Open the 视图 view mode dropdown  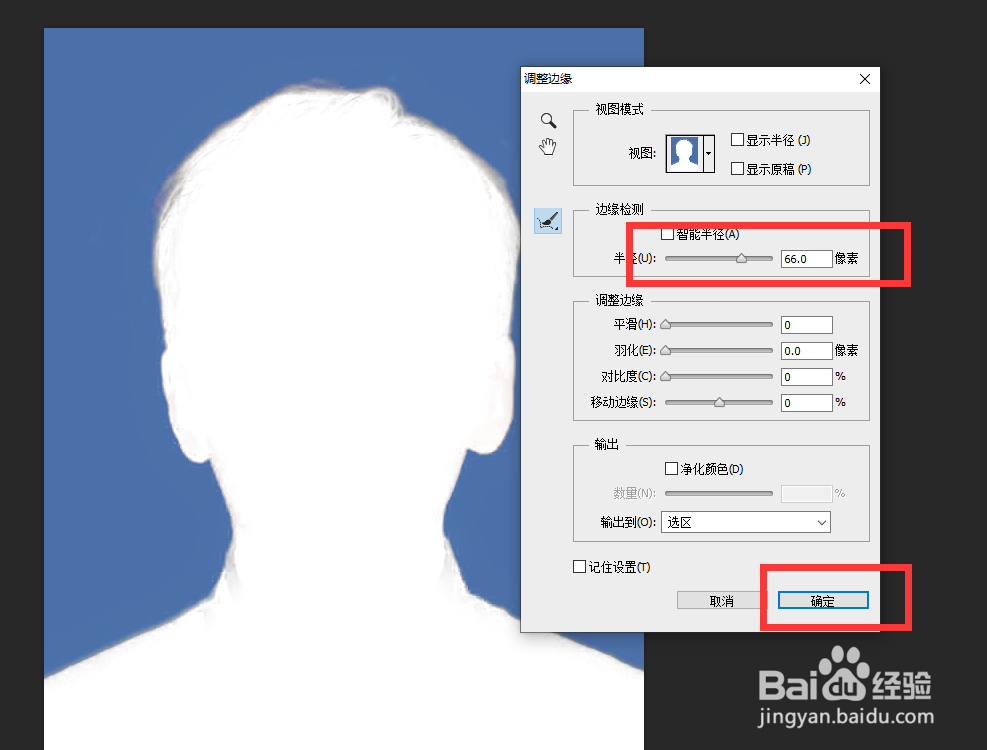click(x=707, y=154)
